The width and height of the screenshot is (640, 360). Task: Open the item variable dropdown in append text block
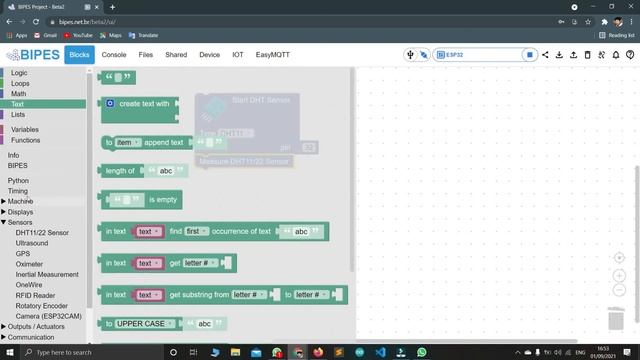pos(128,142)
